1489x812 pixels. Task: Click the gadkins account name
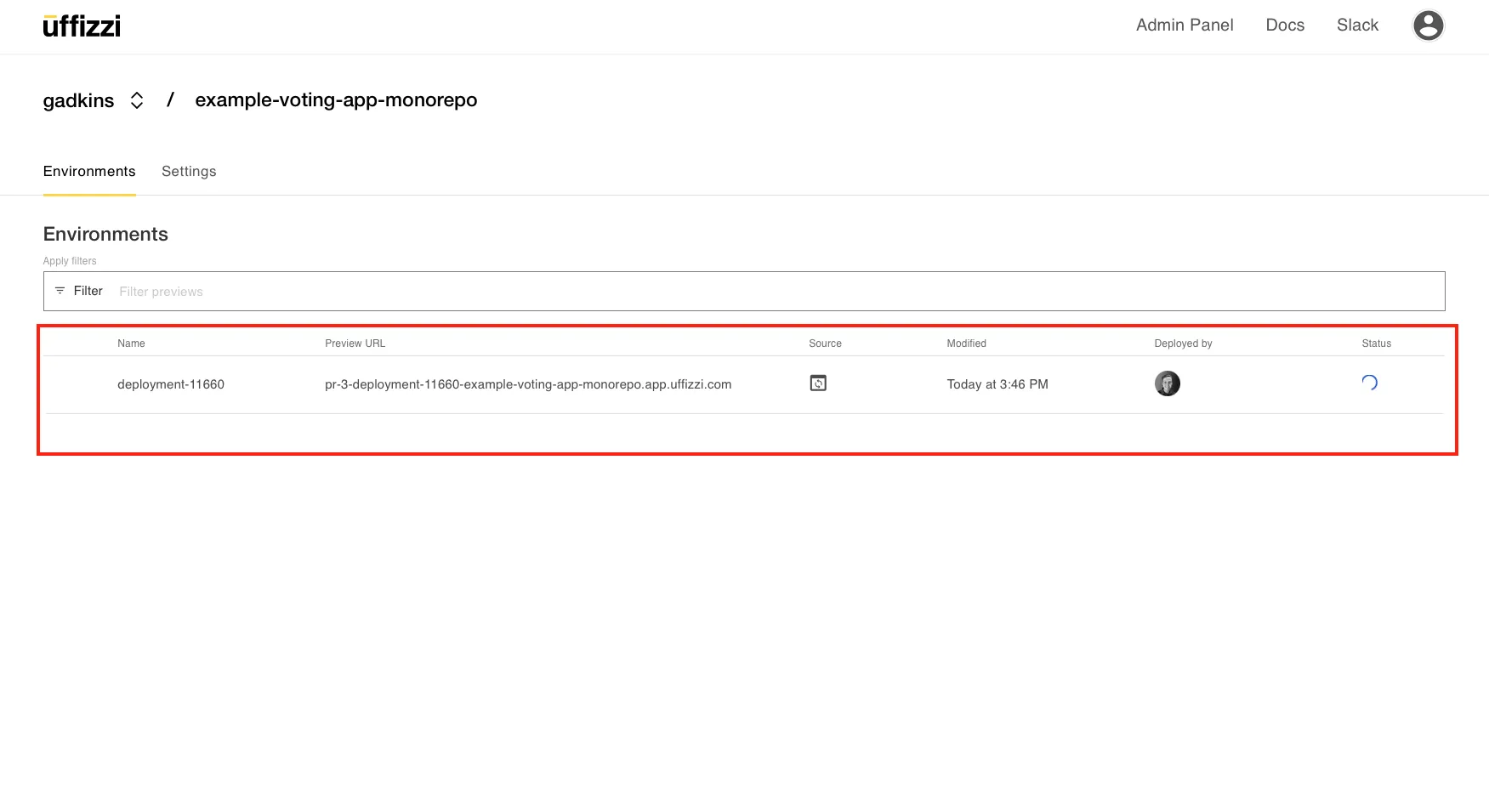click(x=78, y=100)
